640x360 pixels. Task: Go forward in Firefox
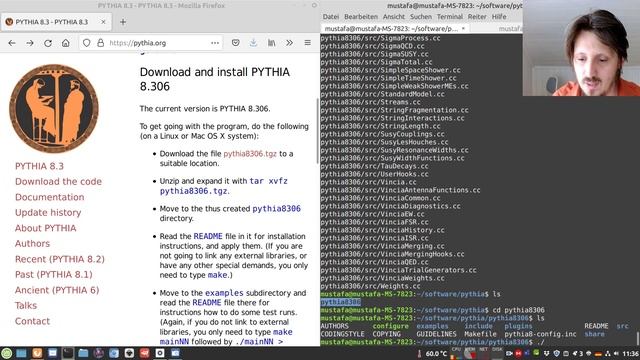click(30, 43)
